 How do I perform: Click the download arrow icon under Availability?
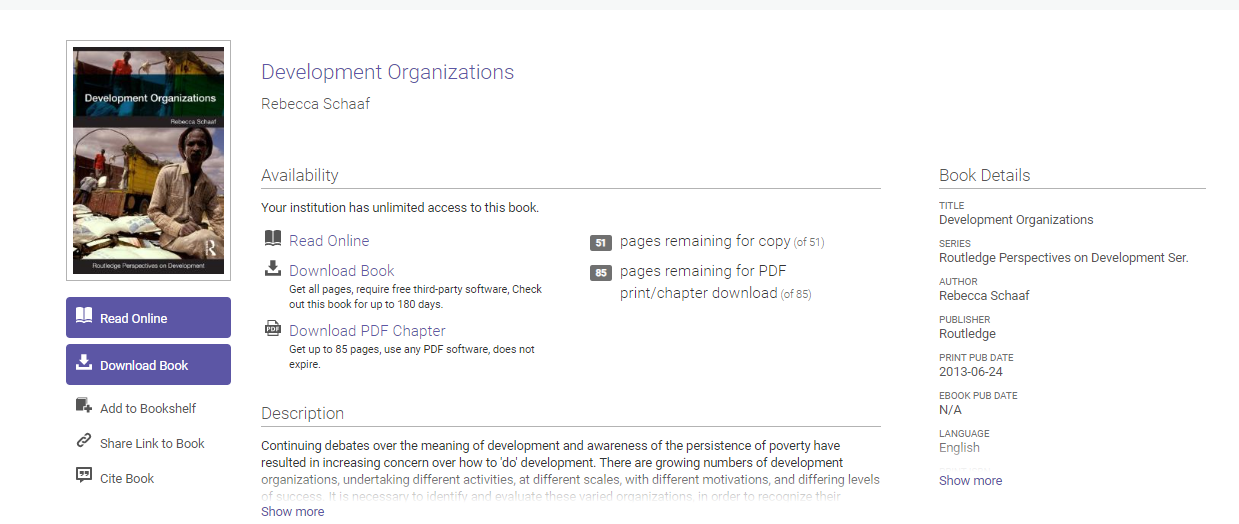click(x=273, y=268)
